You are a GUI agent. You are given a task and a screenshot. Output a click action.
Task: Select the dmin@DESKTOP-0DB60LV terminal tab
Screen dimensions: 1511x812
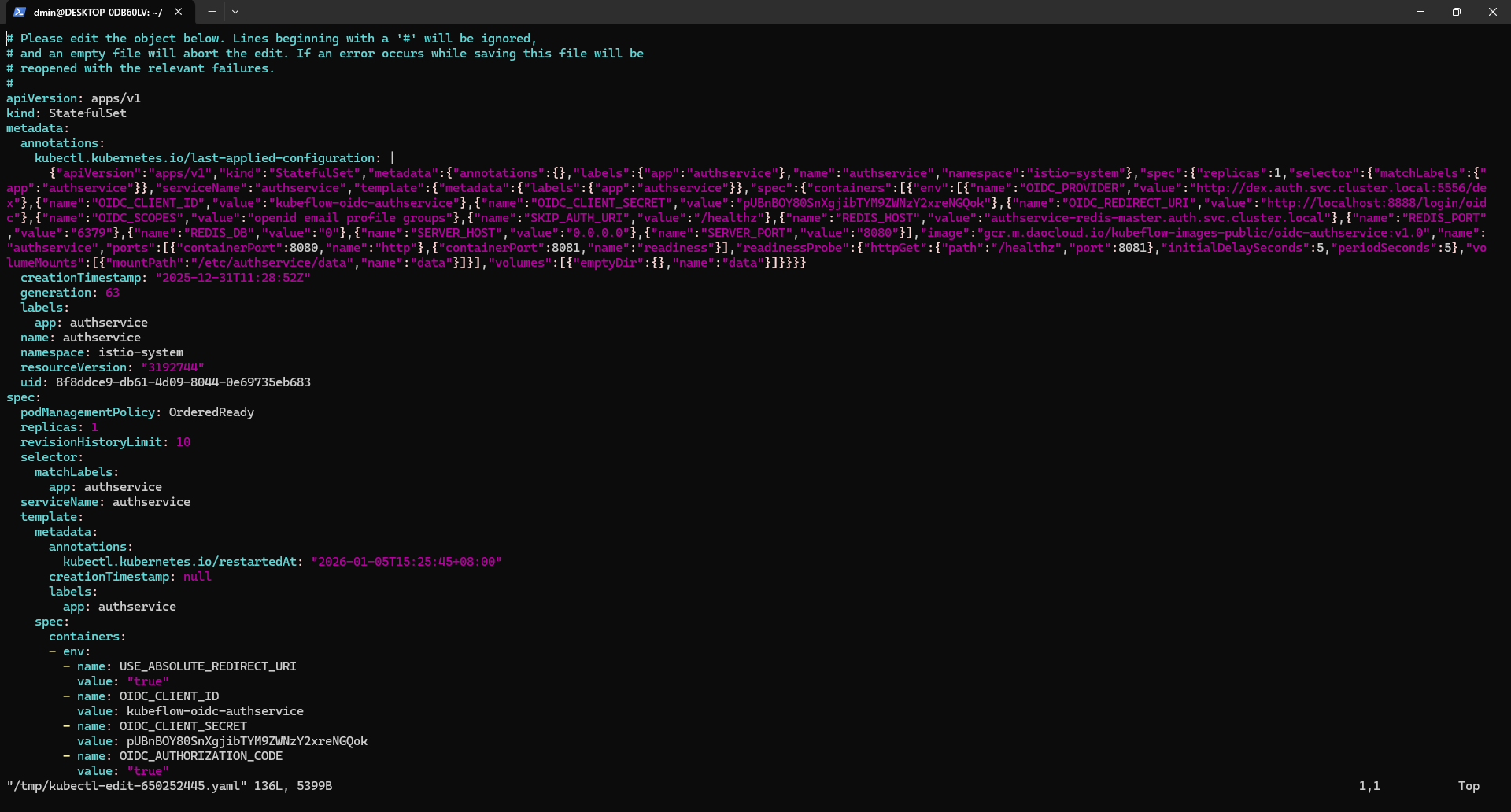tap(98, 12)
